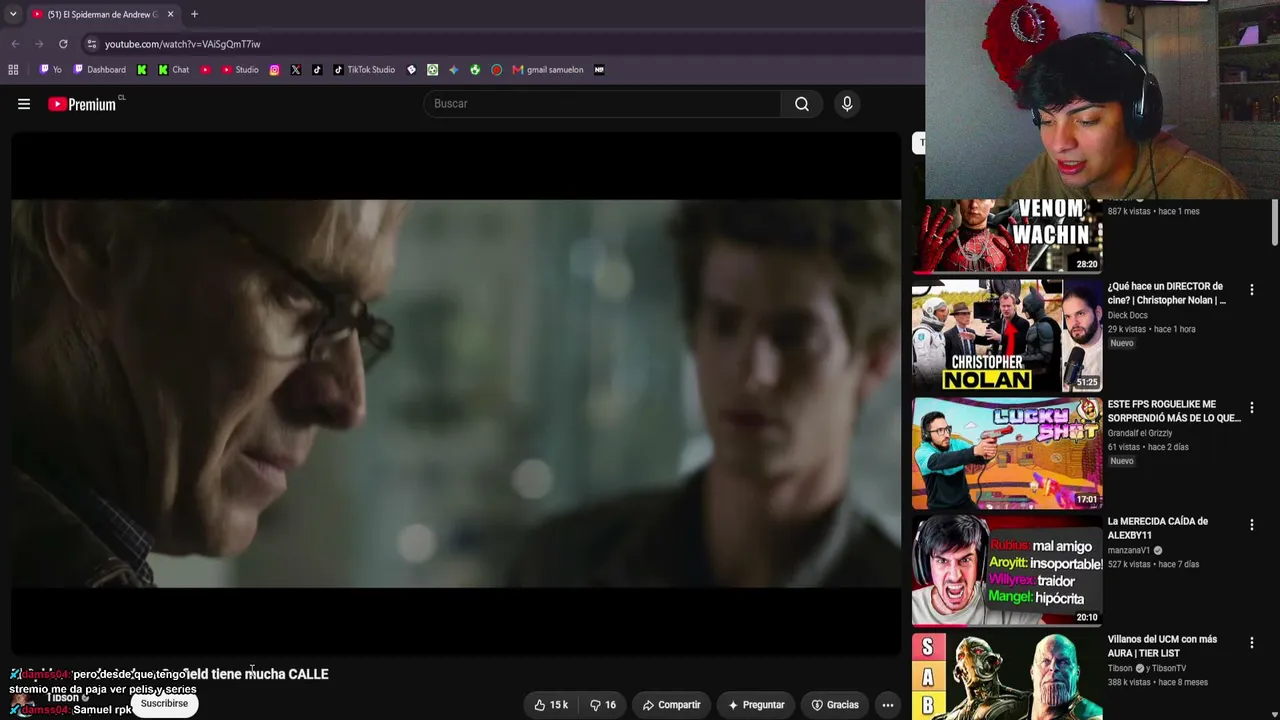Screen dimensions: 1280x720
Task: Switch to the El Spiderman de Andrew tab
Action: point(102,14)
